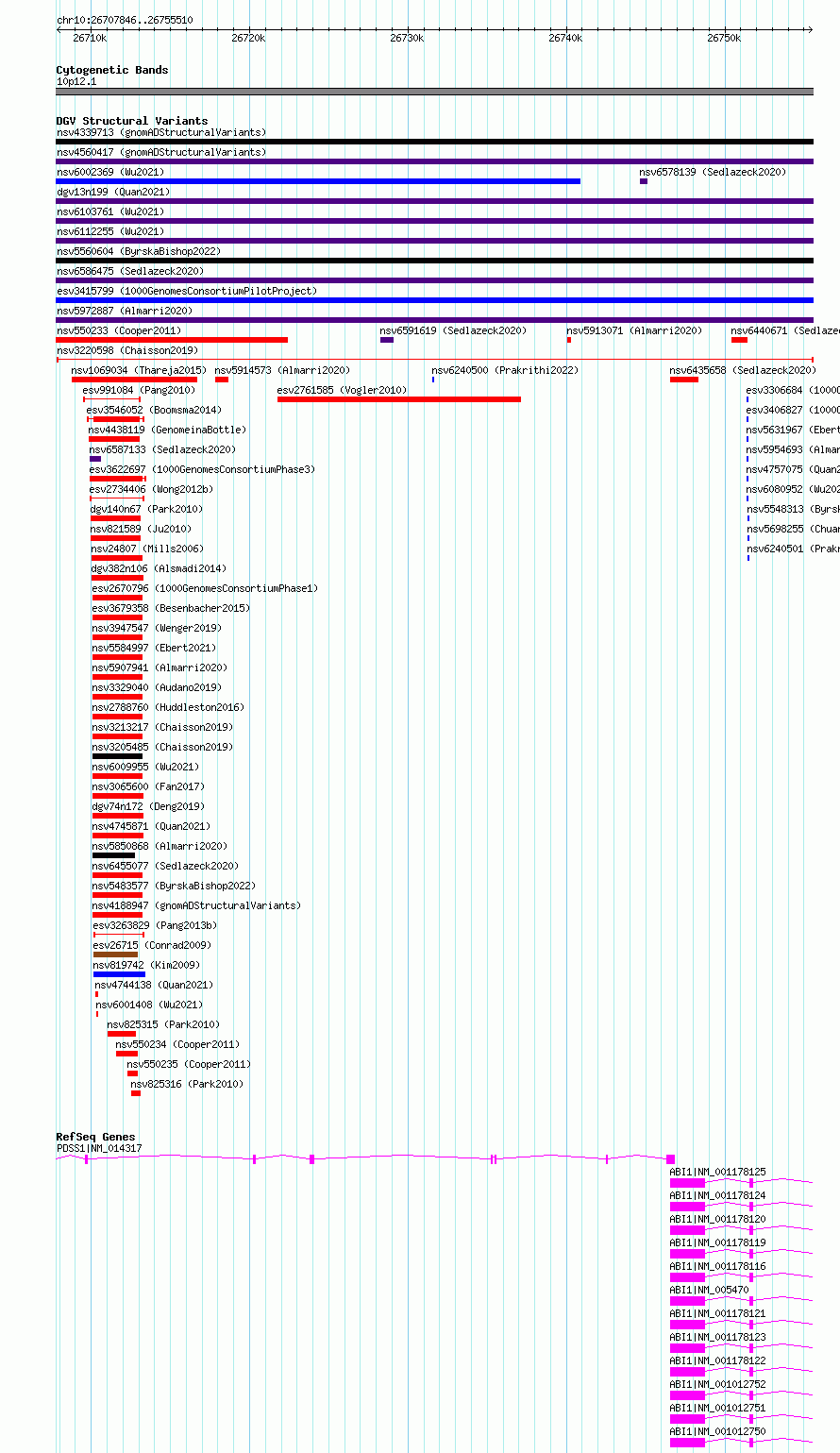This screenshot has height=1453, width=840.
Task: Select variant nsv6103761 (Wu2021)
Action: tap(110, 211)
